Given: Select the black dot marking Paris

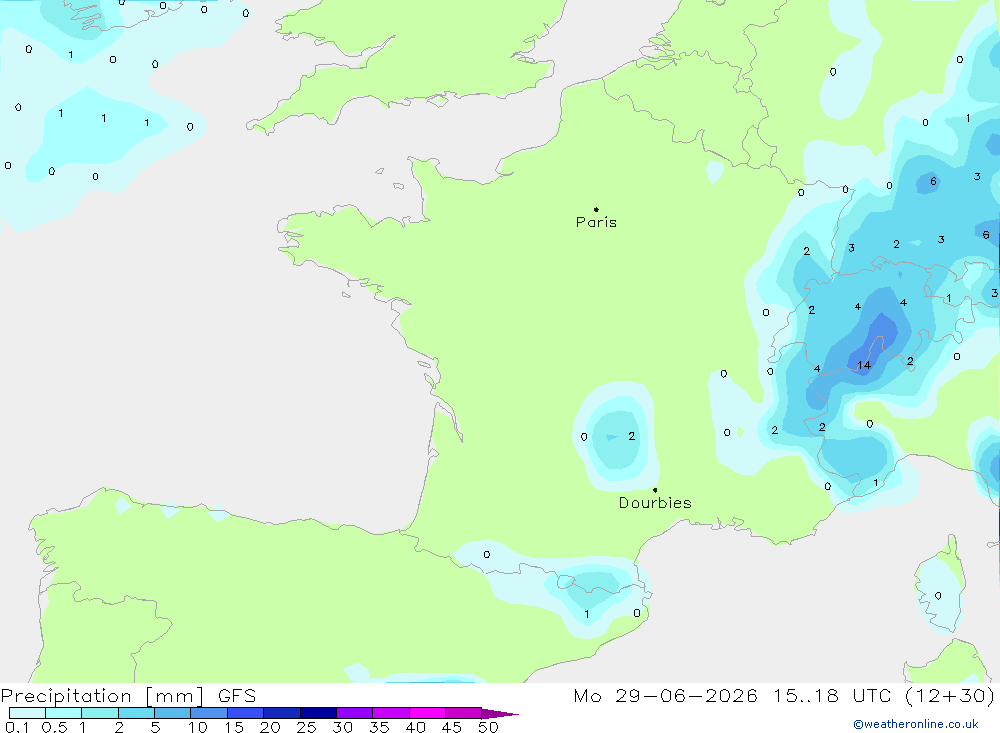Looking at the screenshot, I should 596,209.
